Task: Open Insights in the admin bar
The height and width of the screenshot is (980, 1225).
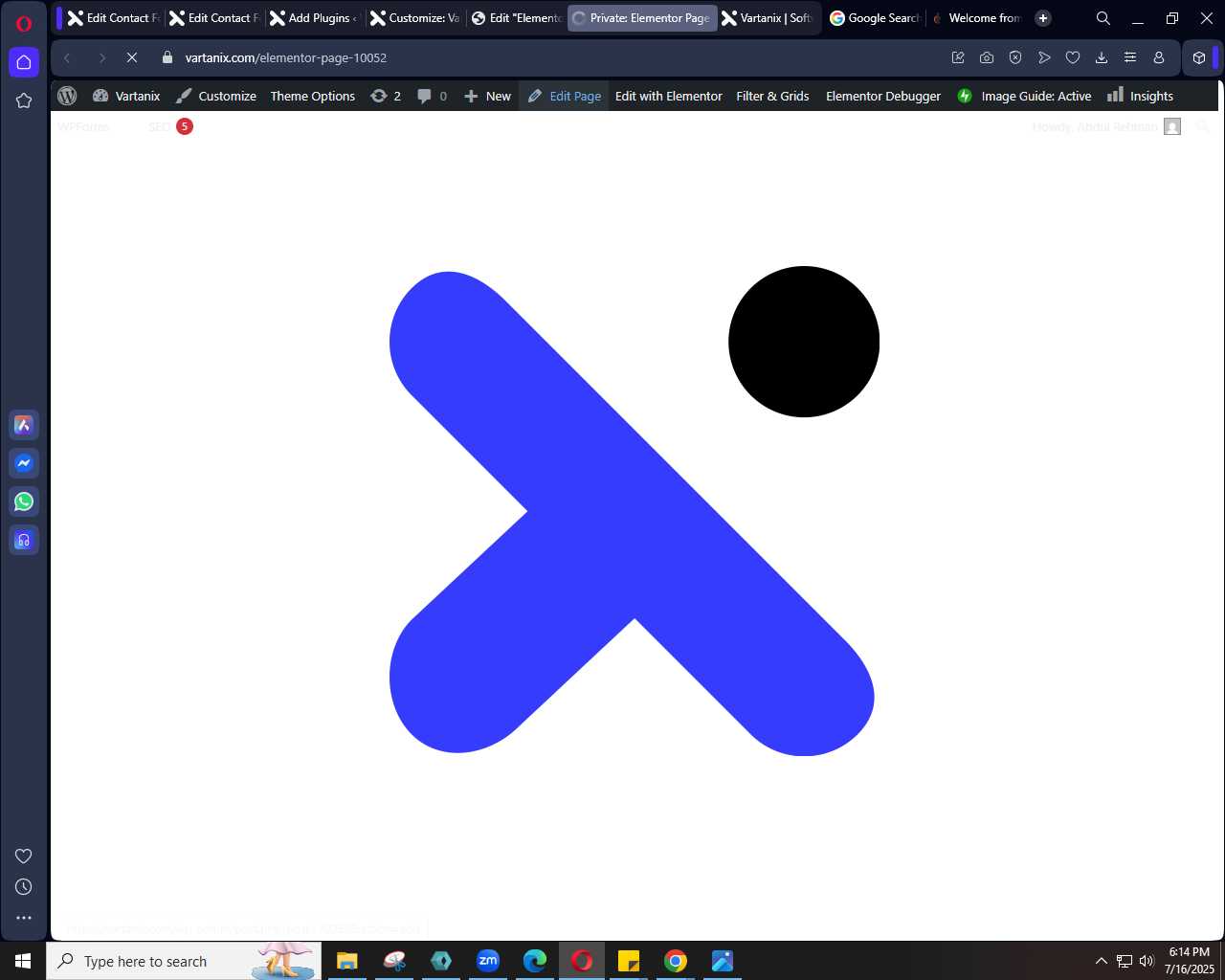Action: [1140, 96]
